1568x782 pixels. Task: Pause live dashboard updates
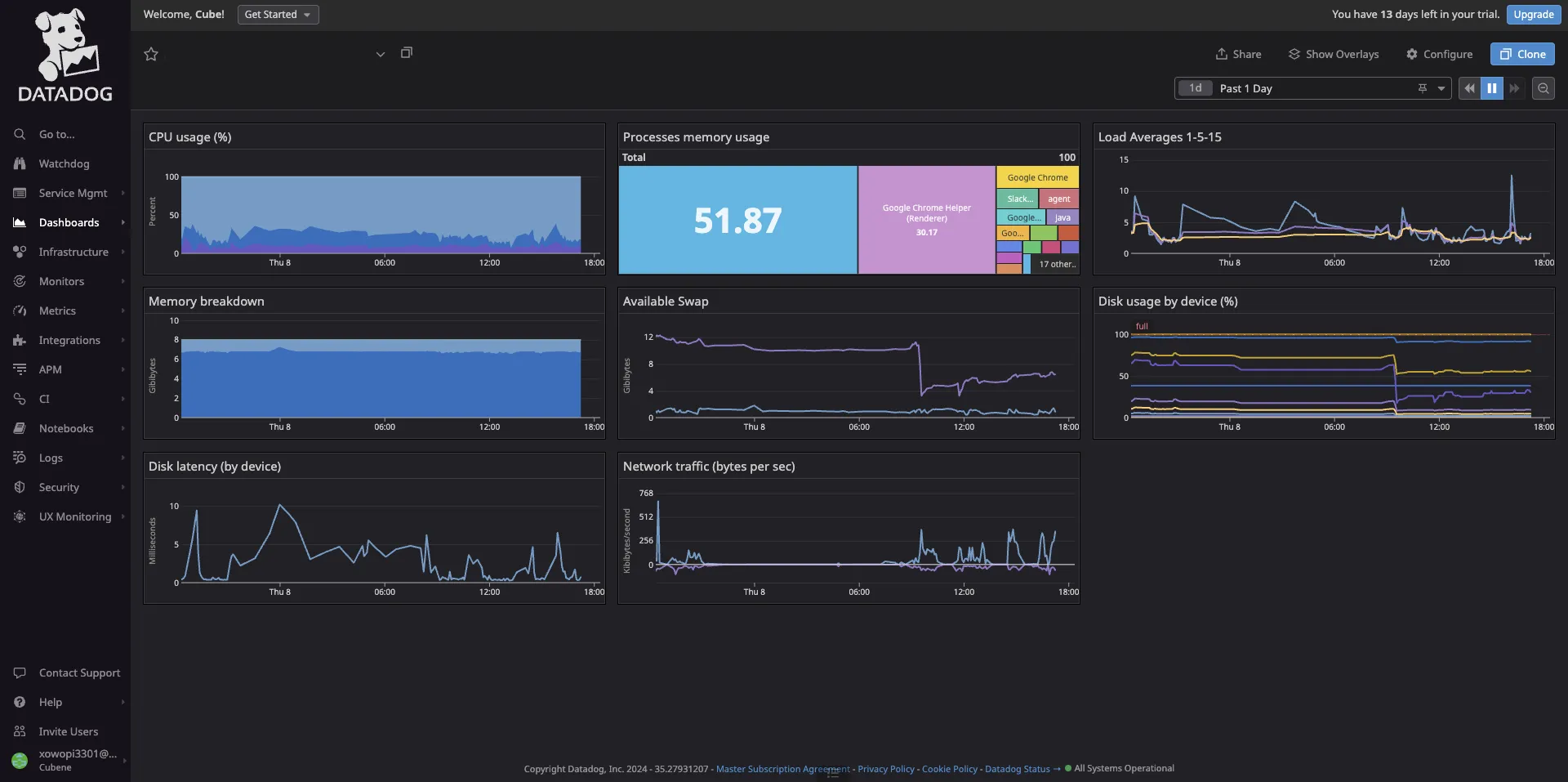[1492, 88]
